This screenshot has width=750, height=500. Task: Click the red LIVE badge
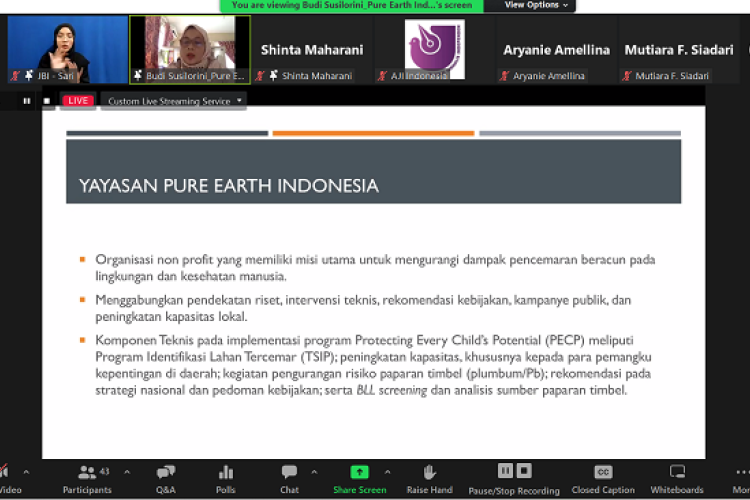click(x=77, y=101)
